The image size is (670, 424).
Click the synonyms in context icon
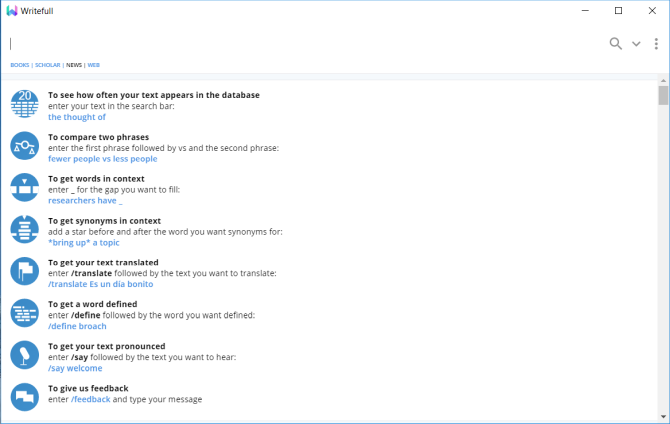pos(24,229)
